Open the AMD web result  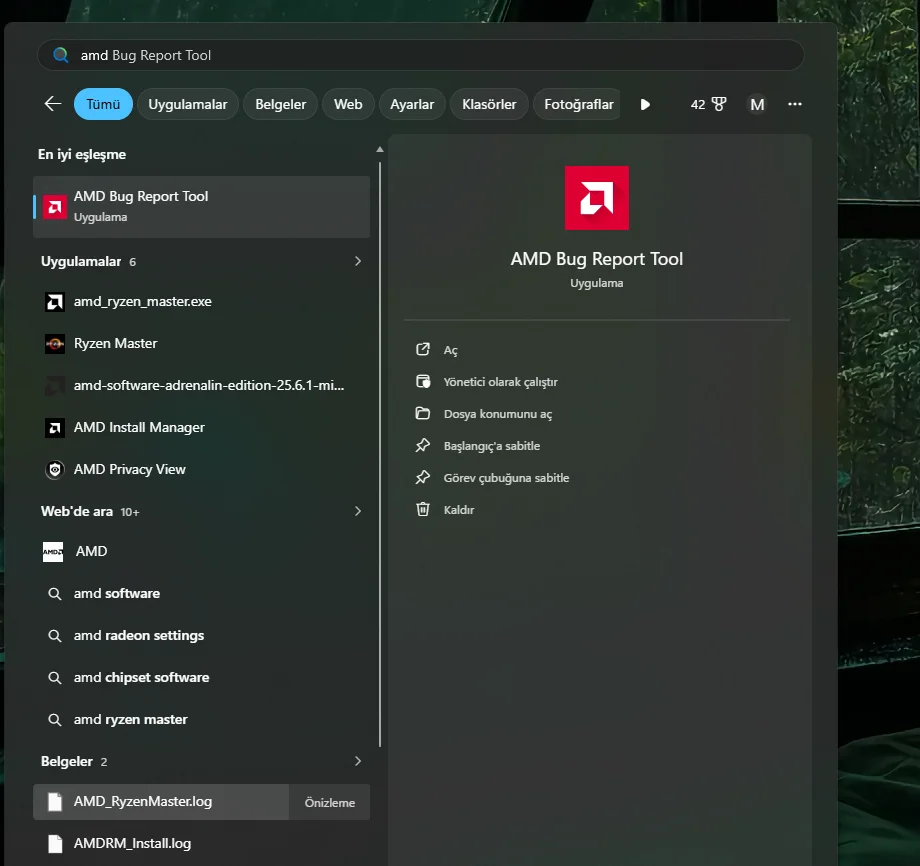[201, 552]
